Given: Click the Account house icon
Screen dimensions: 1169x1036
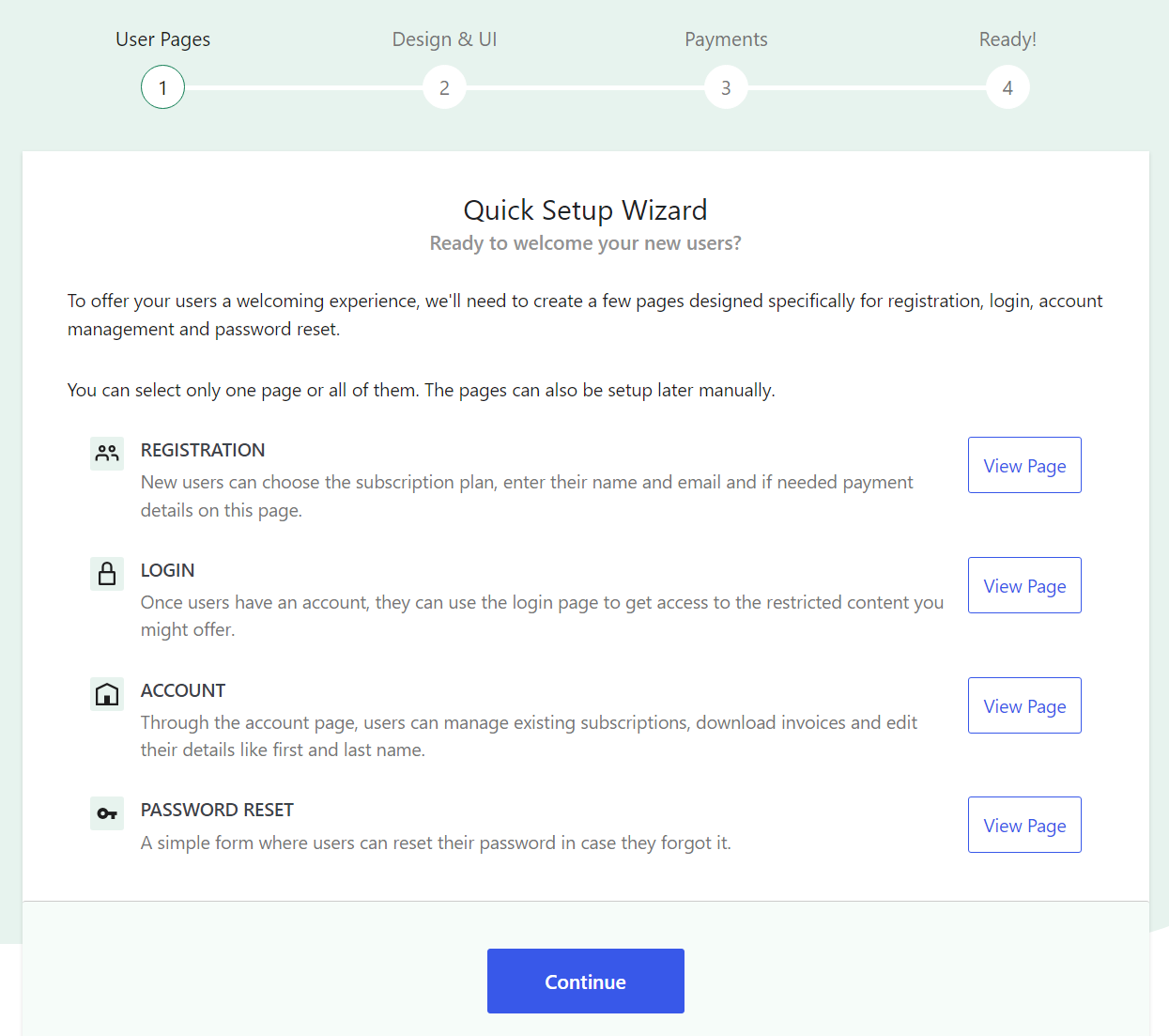Looking at the screenshot, I should tap(107, 694).
